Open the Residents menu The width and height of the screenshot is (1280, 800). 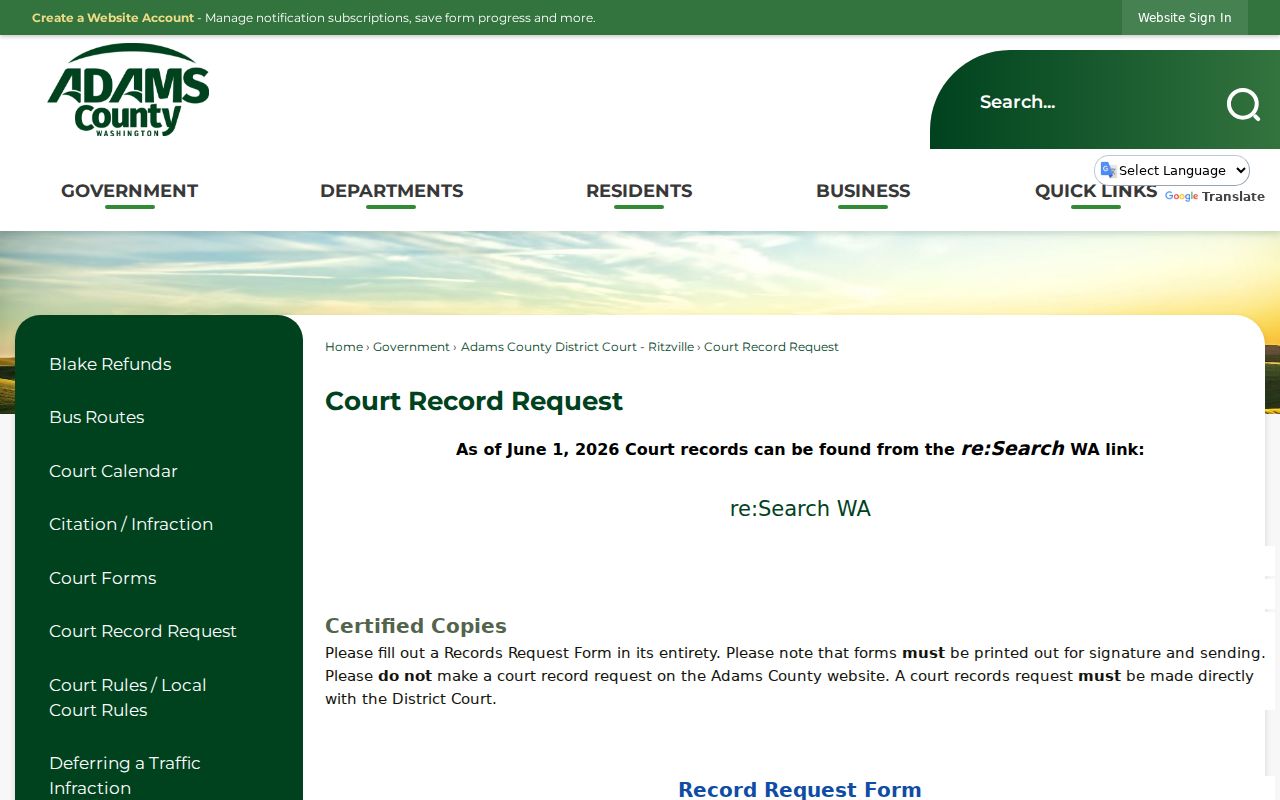pos(639,191)
